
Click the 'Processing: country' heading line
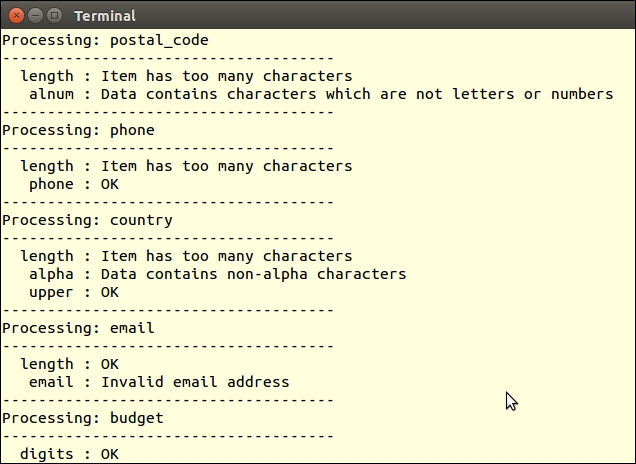tap(87, 220)
